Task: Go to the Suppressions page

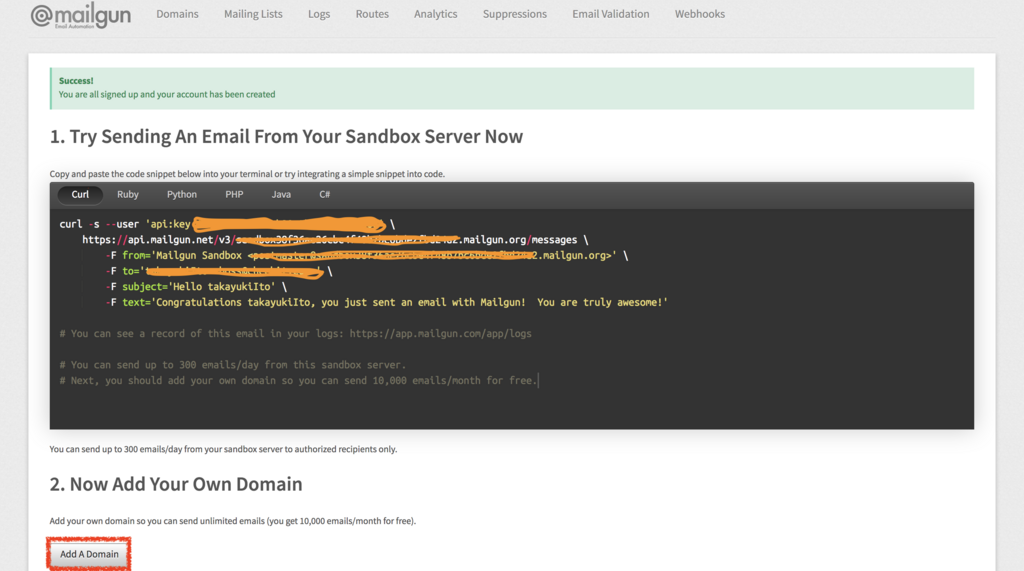Action: point(515,14)
